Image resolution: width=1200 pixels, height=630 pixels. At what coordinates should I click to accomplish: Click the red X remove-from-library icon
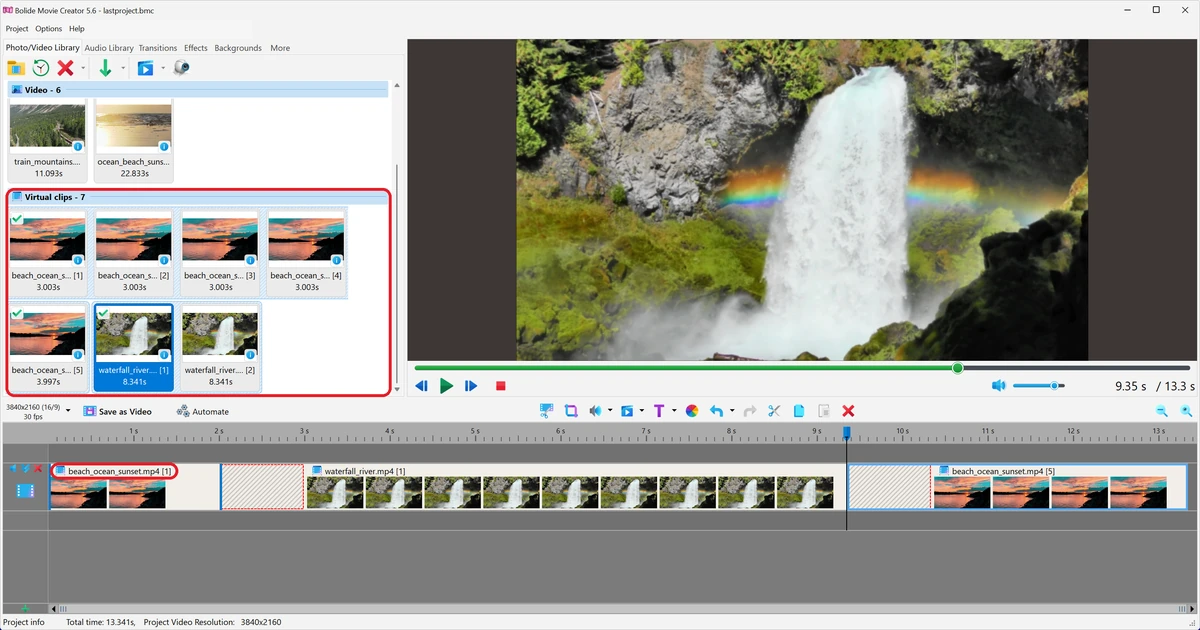tap(66, 68)
